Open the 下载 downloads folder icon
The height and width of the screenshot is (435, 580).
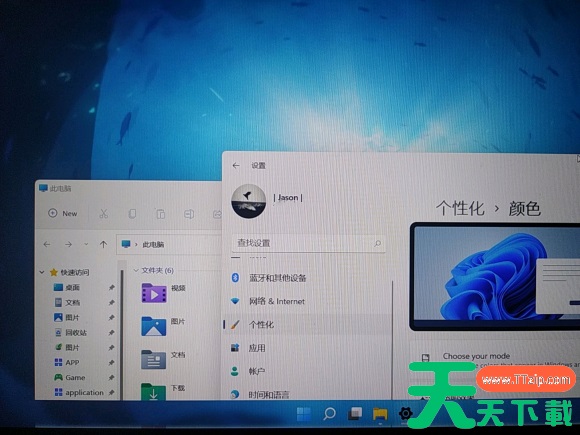[154, 392]
